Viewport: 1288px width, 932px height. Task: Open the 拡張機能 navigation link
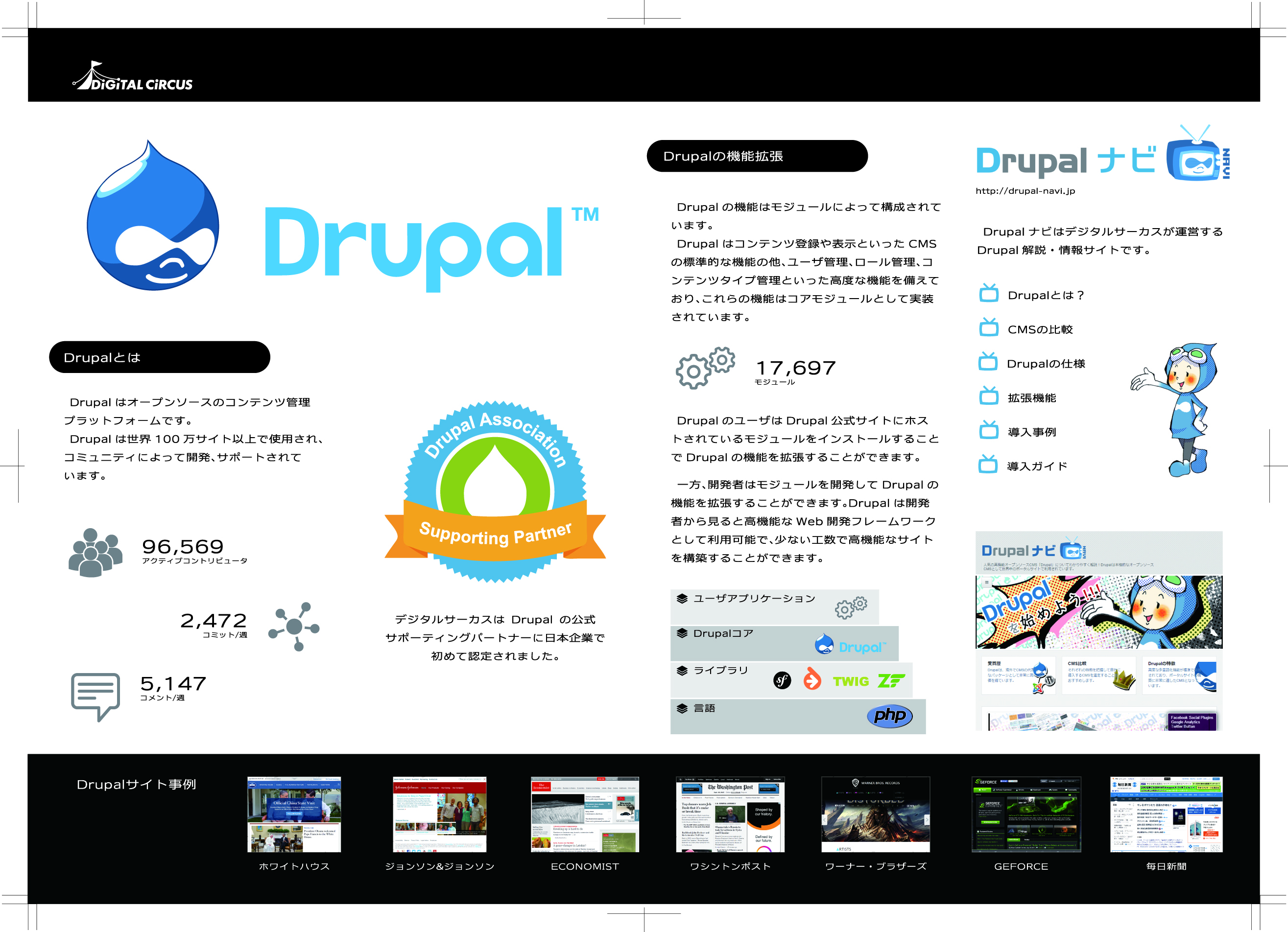click(1031, 397)
